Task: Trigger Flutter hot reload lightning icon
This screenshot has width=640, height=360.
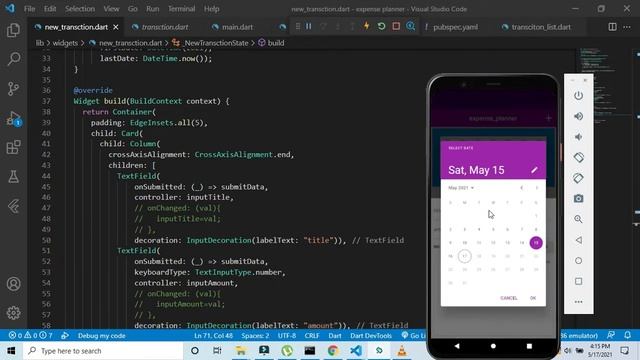Action: [x=367, y=27]
